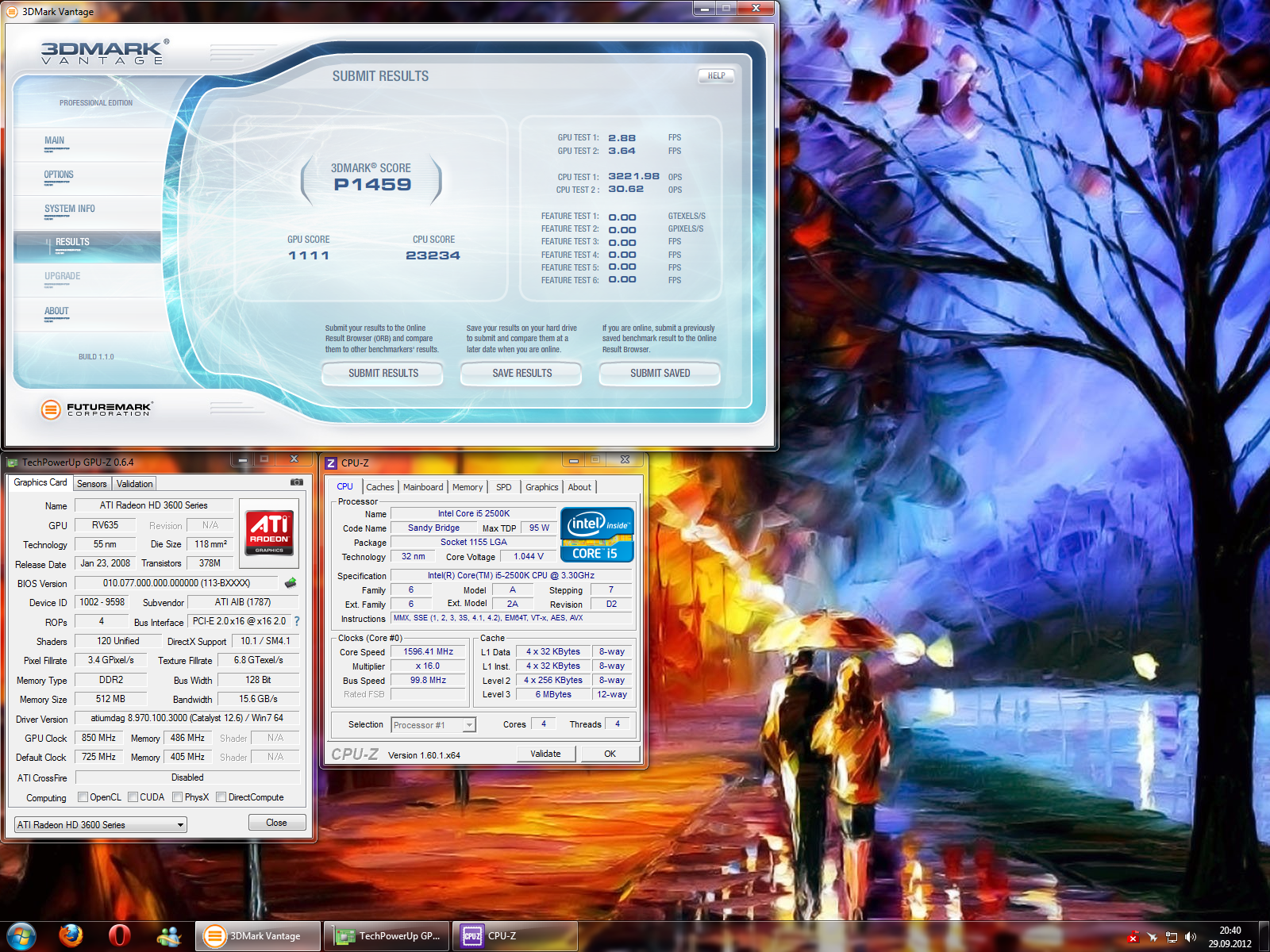The width and height of the screenshot is (1270, 952).
Task: Click the GPU-Z title bar icon
Action: point(13,462)
